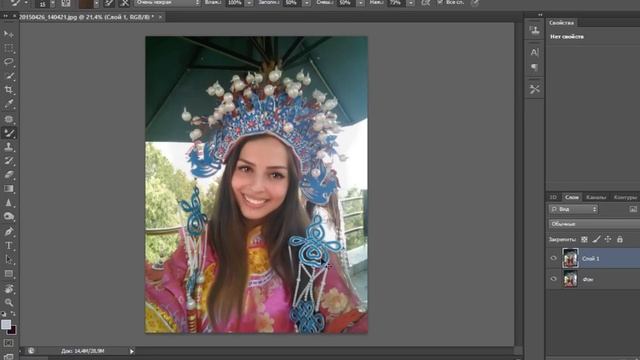Open the blend mode dropdown Обычные
This screenshot has height=360, width=640.
pos(594,224)
